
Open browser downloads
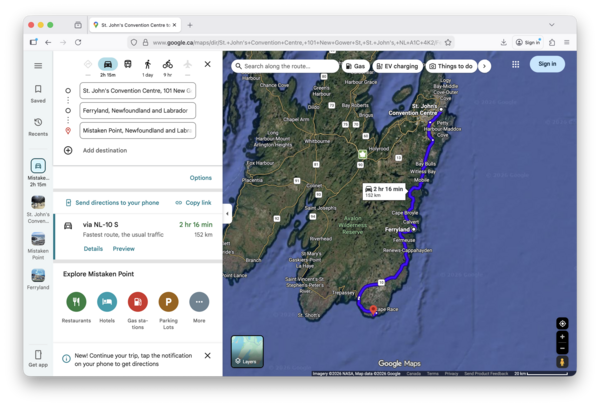pos(504,42)
